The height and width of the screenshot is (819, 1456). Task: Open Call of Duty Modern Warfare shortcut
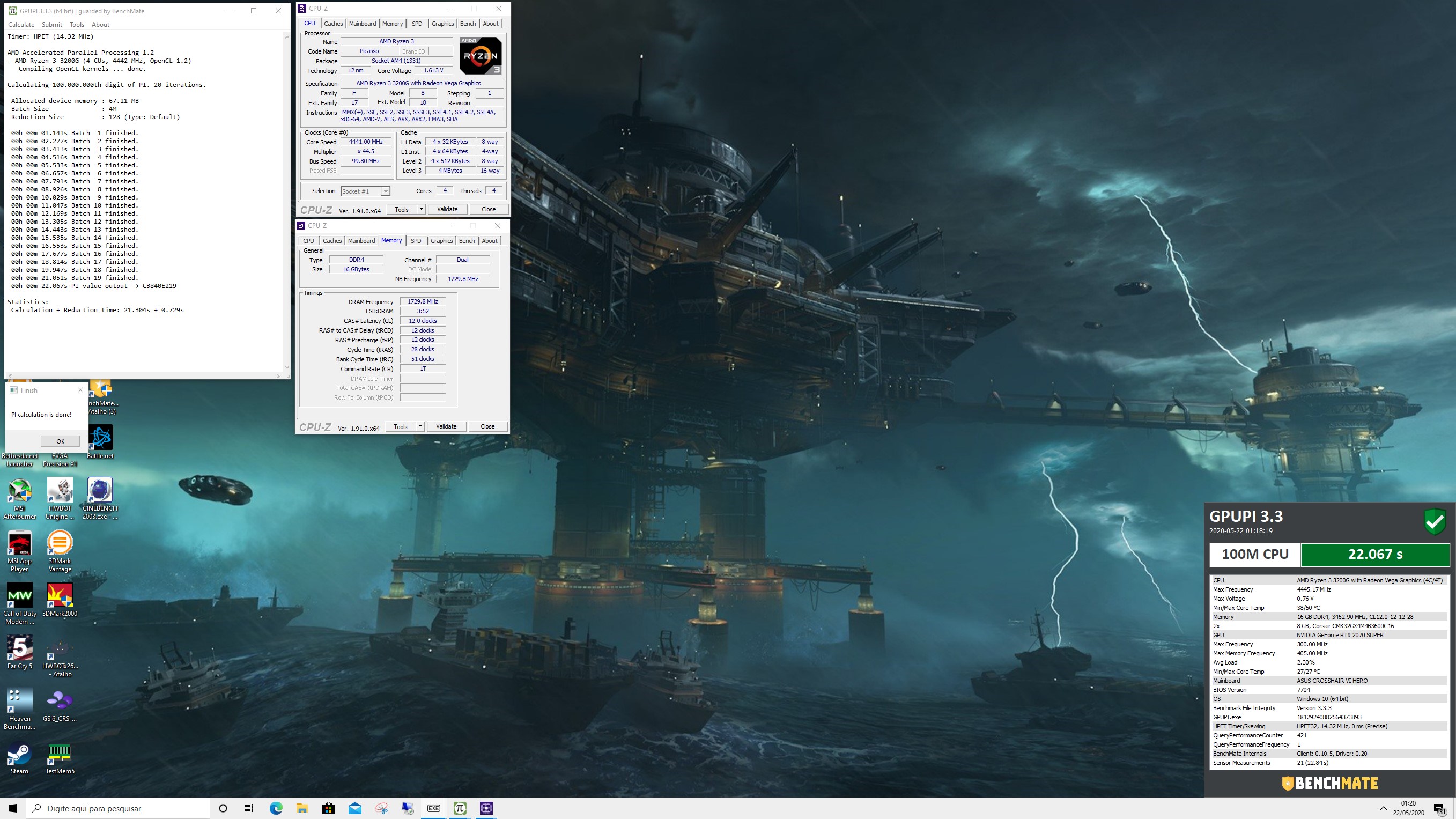20,603
